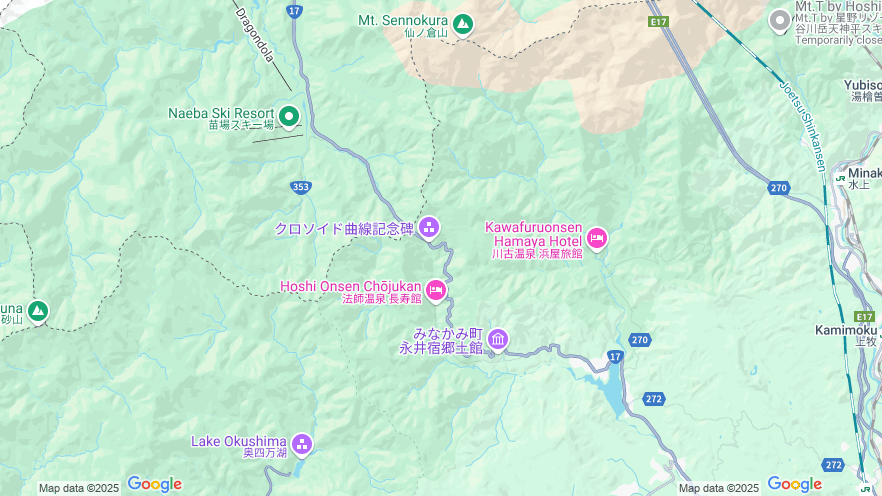
Task: Click Kawafuruonsen Hamaya Hotel pink pin
Action: (597, 240)
